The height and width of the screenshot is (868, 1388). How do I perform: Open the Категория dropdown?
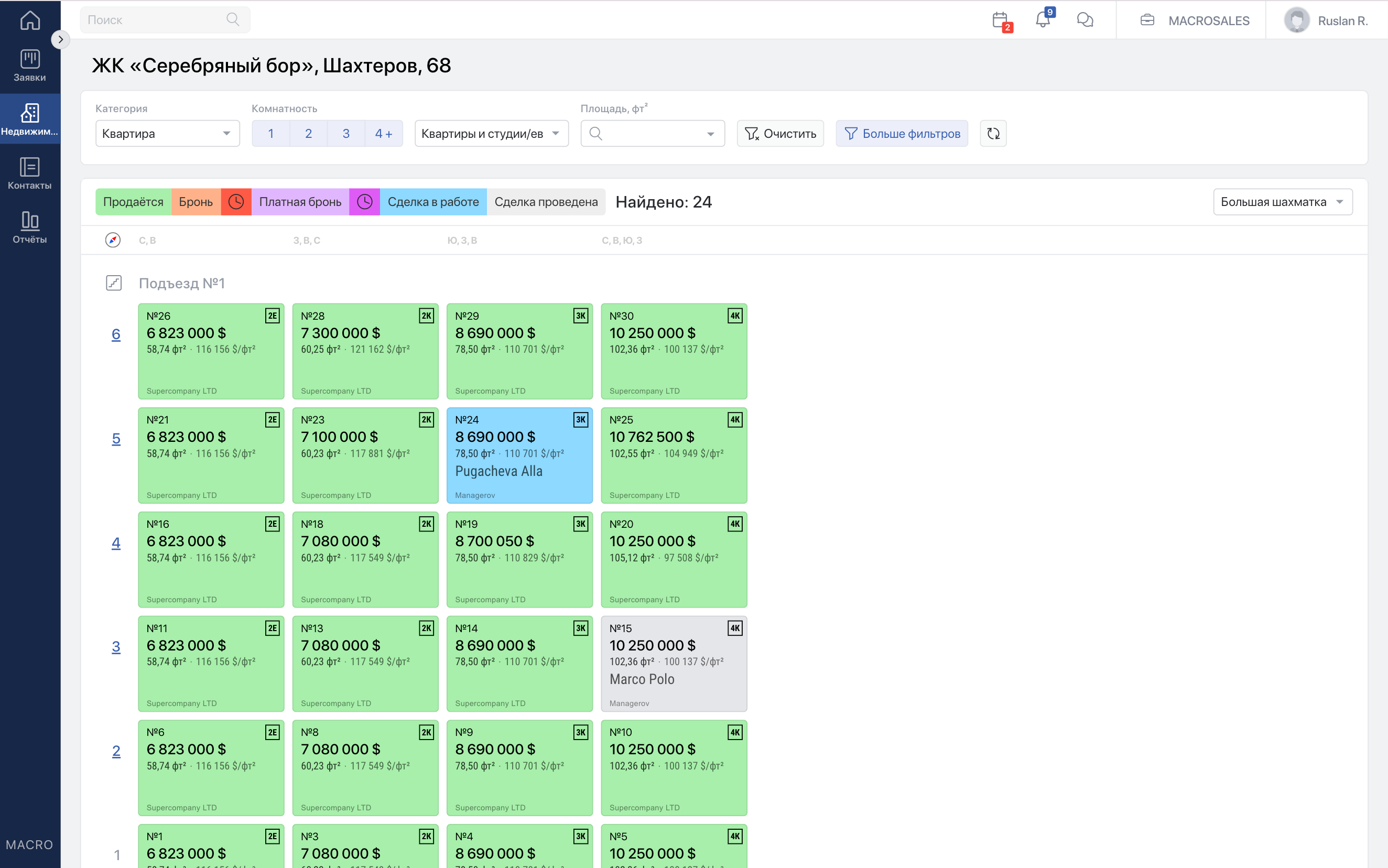pyautogui.click(x=168, y=134)
